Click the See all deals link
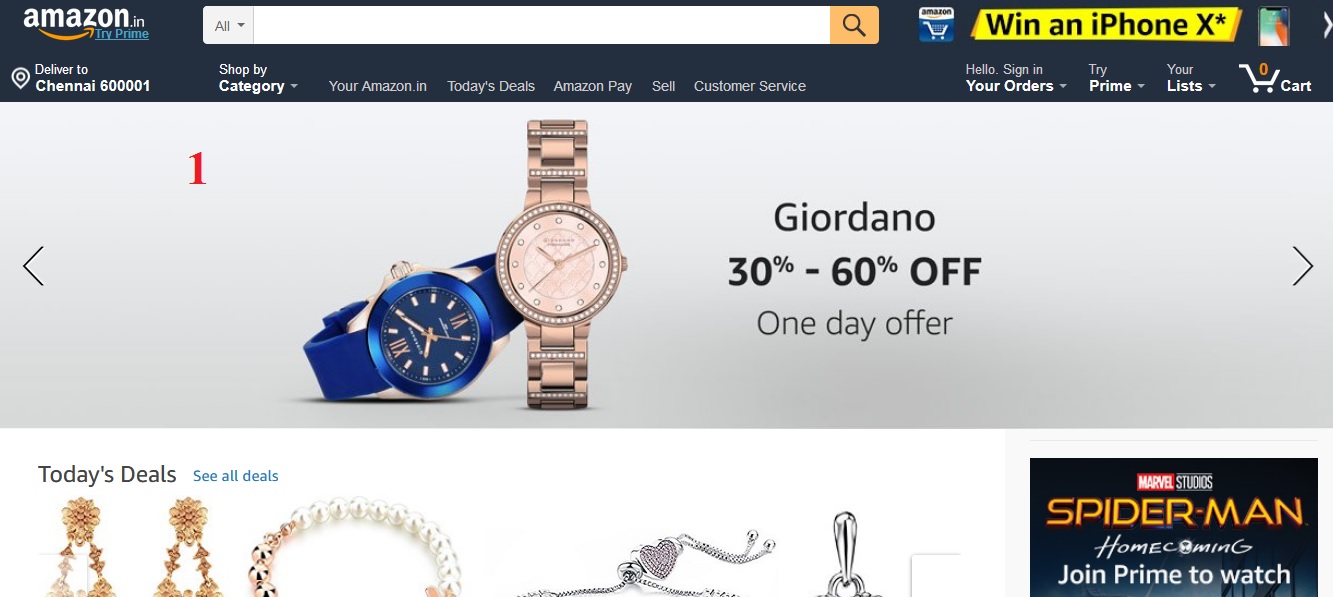 coord(236,476)
